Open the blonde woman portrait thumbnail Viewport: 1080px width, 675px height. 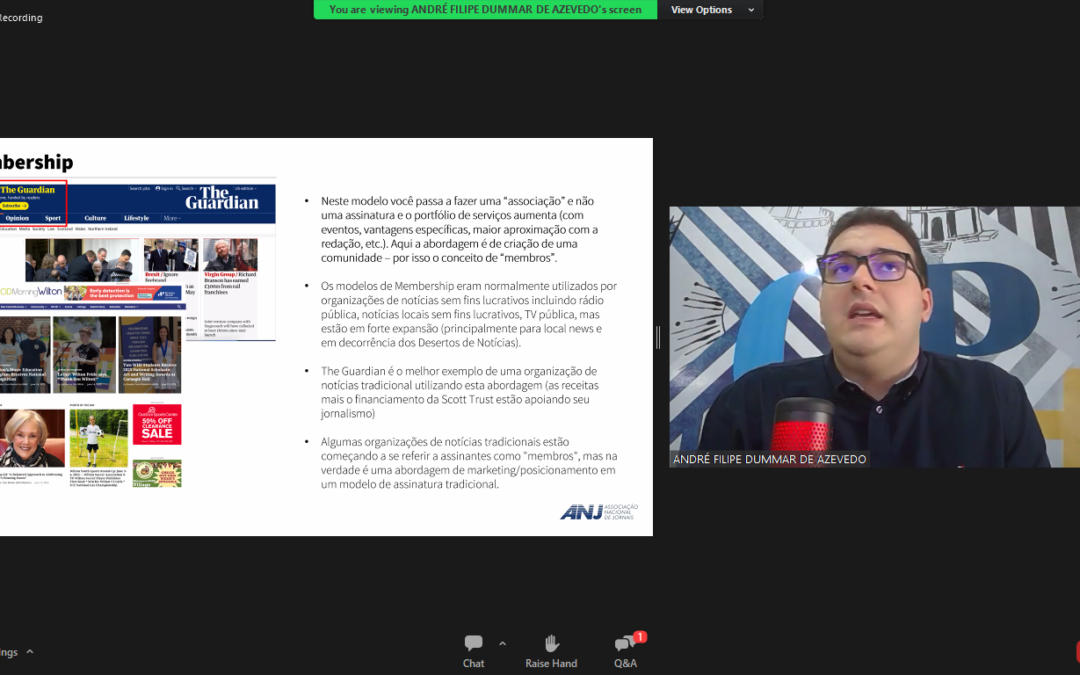(x=32, y=438)
